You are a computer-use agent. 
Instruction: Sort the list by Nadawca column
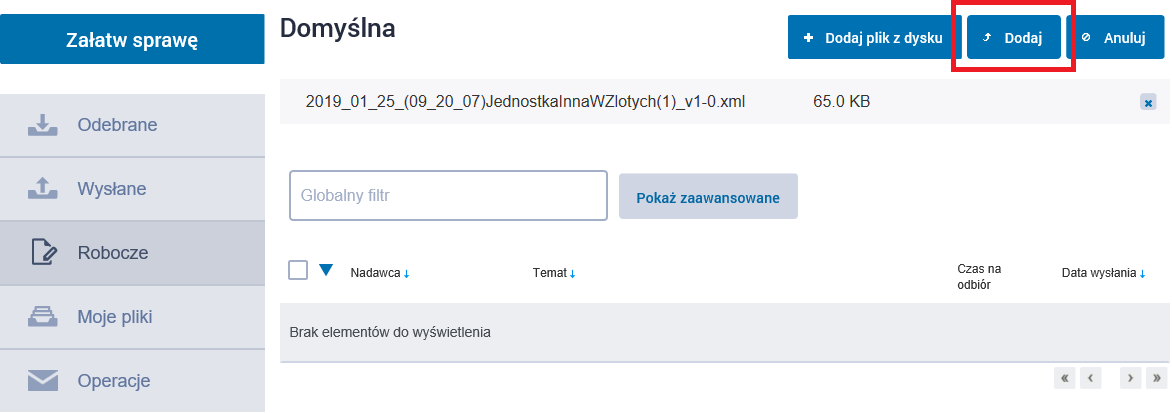click(379, 273)
